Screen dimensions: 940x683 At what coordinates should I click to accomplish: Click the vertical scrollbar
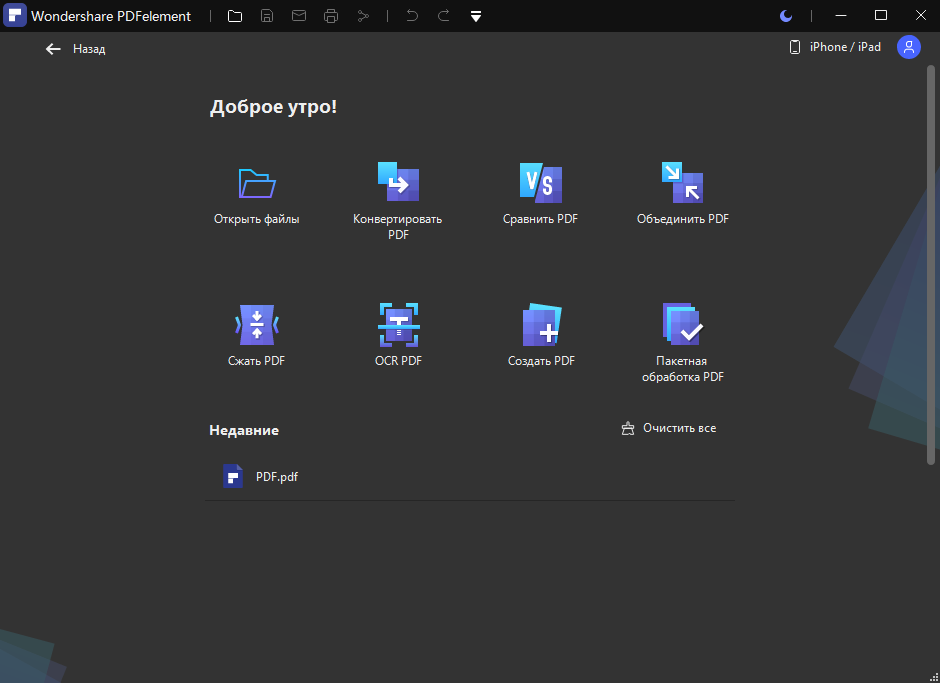931,264
